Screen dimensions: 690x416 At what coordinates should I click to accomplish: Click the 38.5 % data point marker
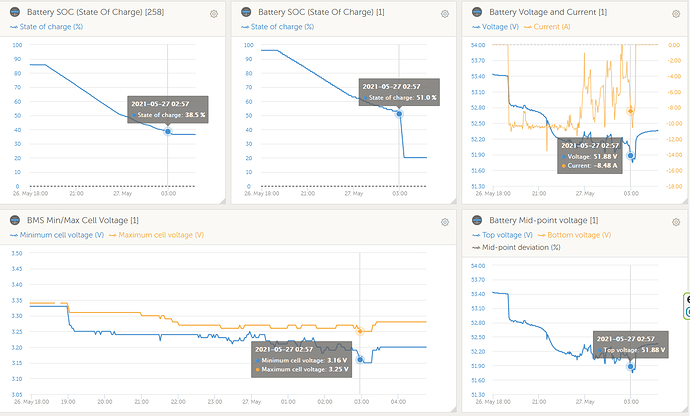point(168,131)
